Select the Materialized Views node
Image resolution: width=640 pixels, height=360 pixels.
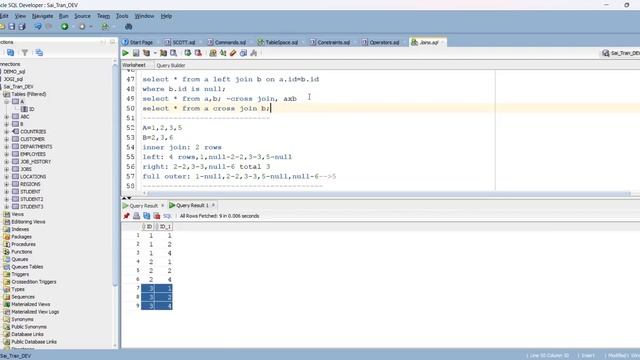[31, 304]
